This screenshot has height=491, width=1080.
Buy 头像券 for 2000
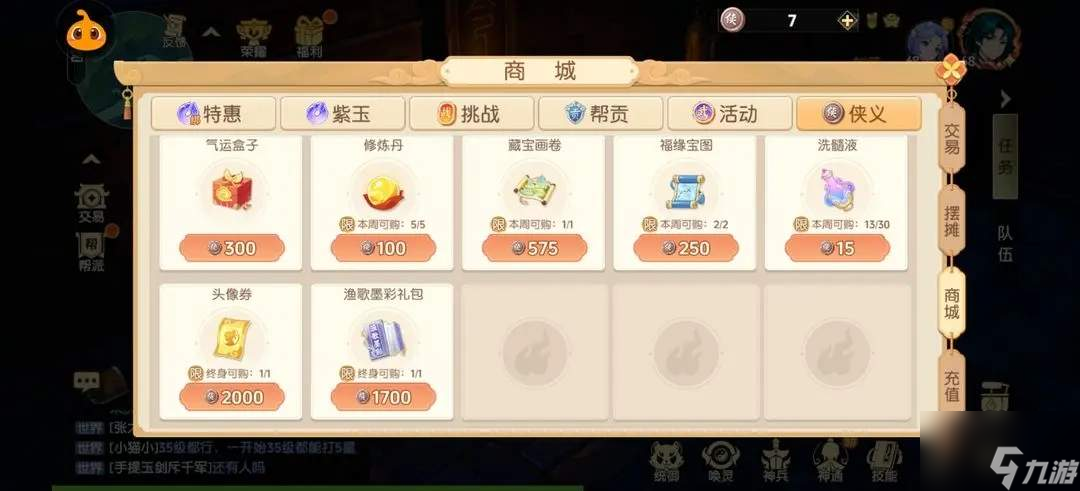tap(231, 397)
